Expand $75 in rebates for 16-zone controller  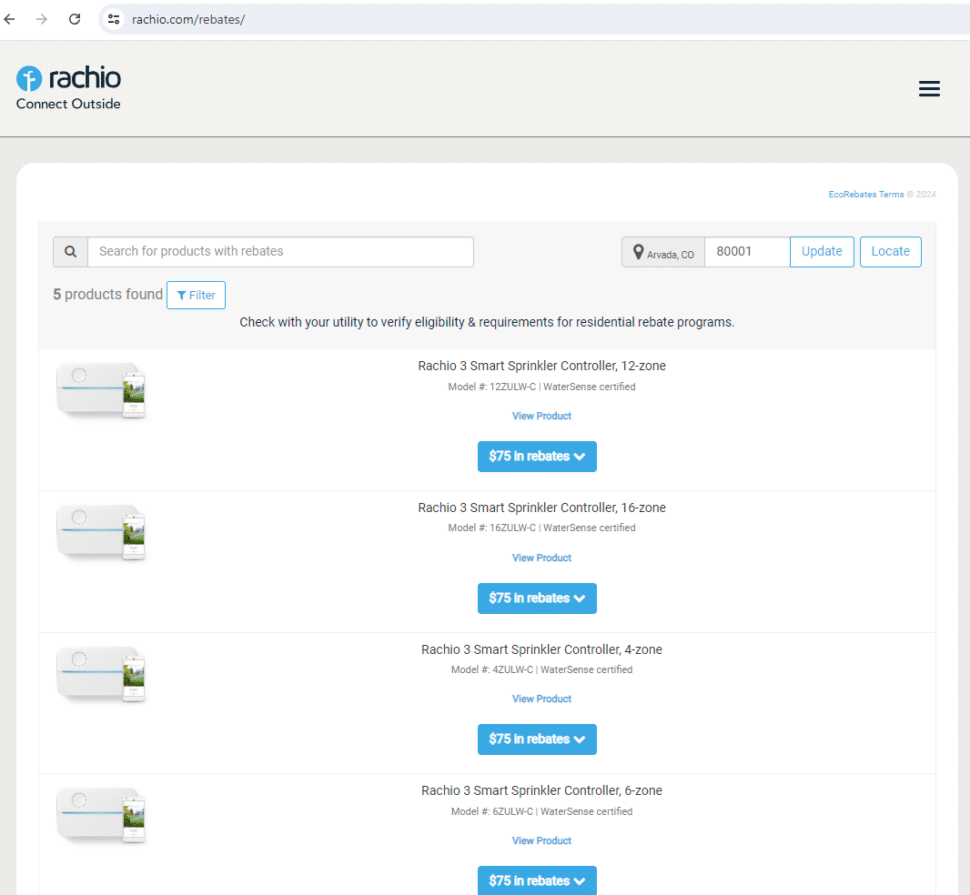tap(537, 598)
